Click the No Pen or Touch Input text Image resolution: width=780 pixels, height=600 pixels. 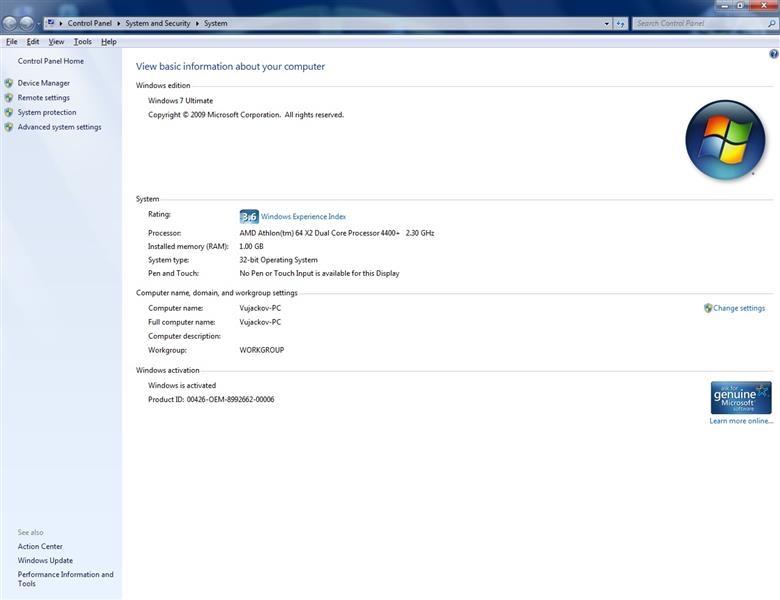pyautogui.click(x=319, y=273)
